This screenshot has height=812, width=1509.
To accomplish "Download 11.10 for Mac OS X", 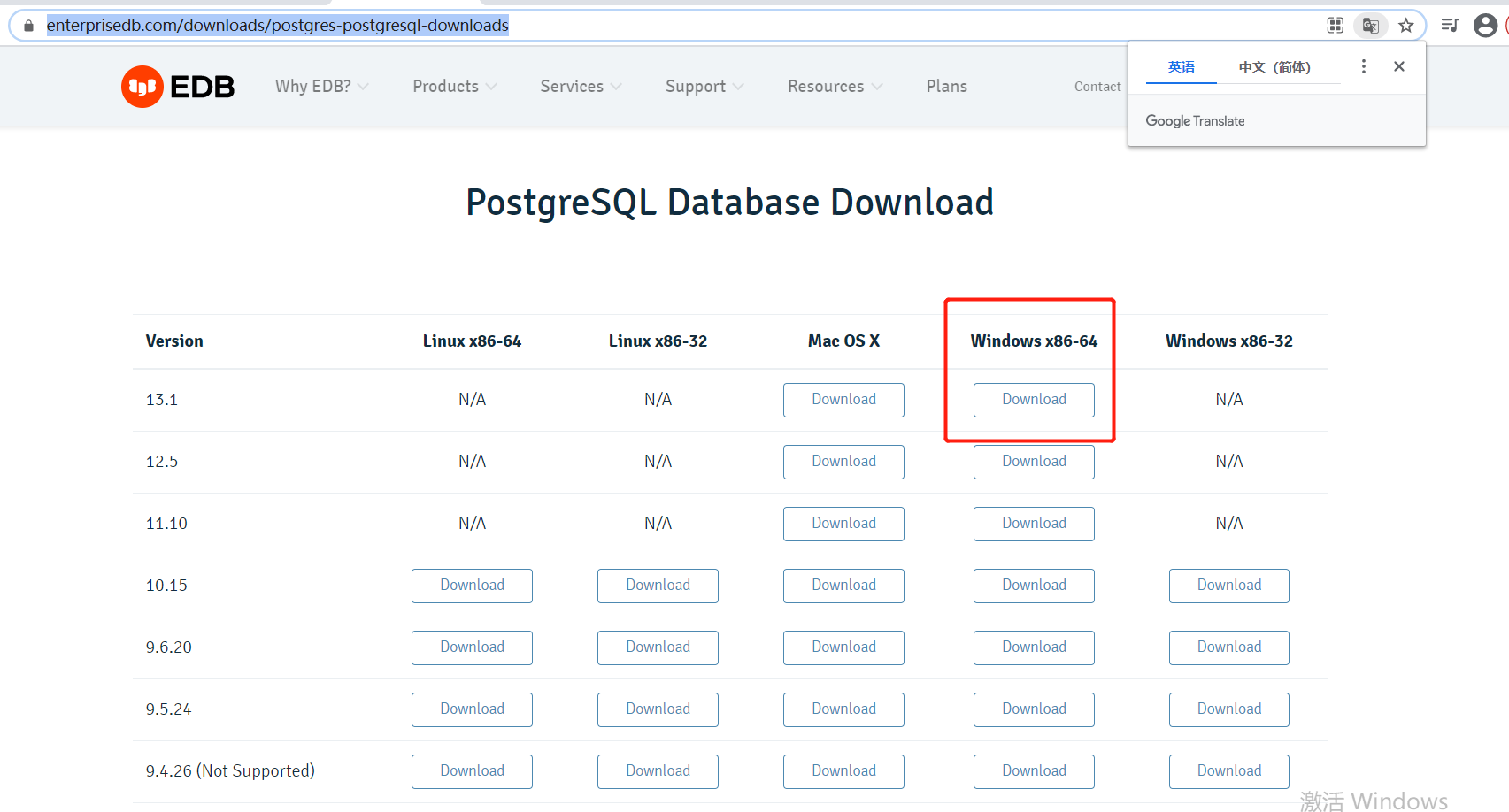I will 843,524.
